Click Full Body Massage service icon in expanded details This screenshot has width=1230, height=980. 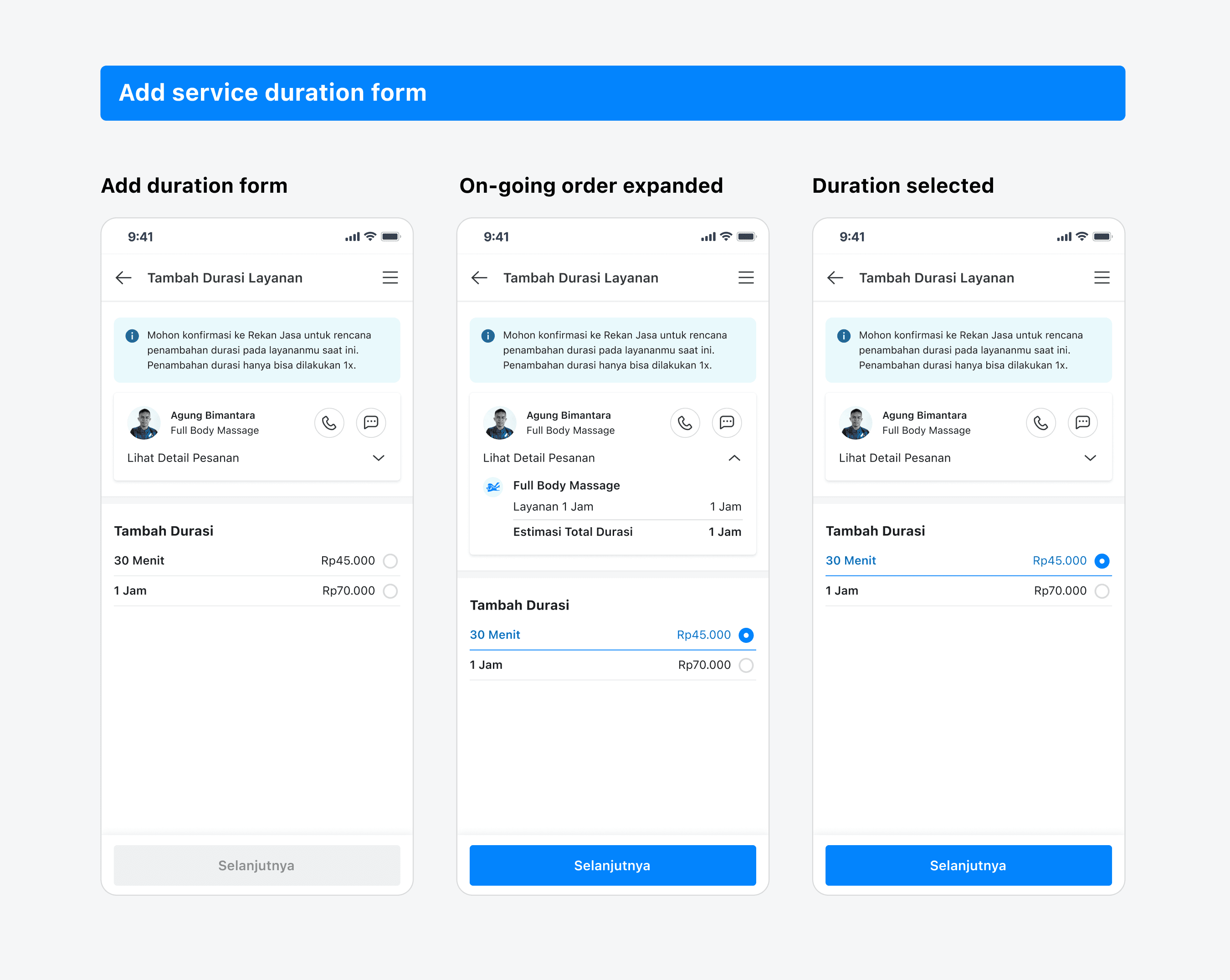coord(493,487)
